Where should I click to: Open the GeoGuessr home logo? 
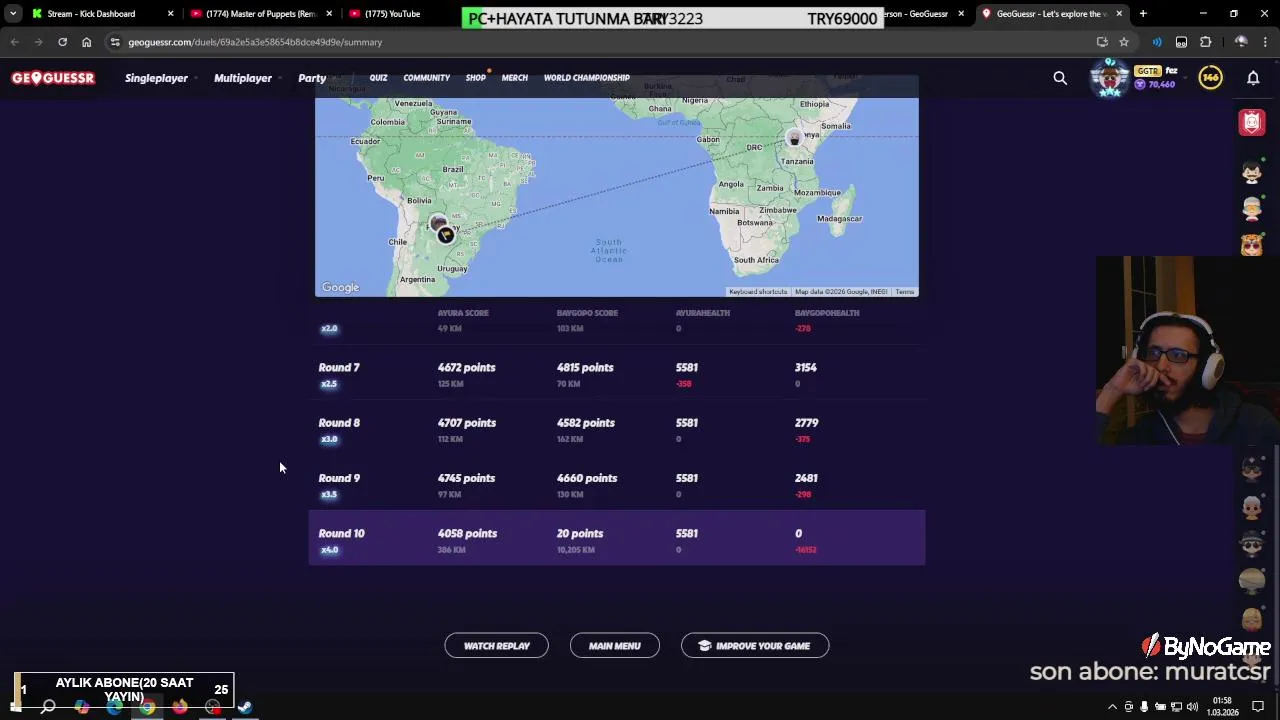[53, 78]
